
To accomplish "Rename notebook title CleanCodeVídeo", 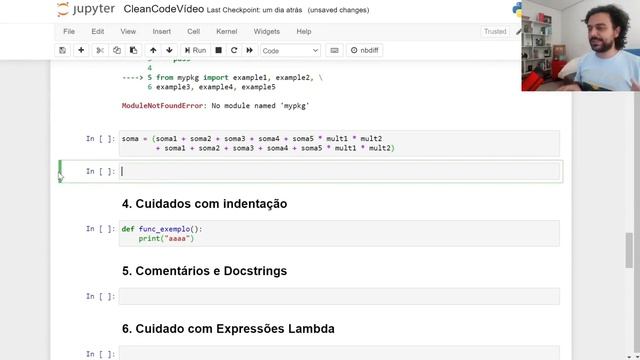I will click(x=163, y=9).
